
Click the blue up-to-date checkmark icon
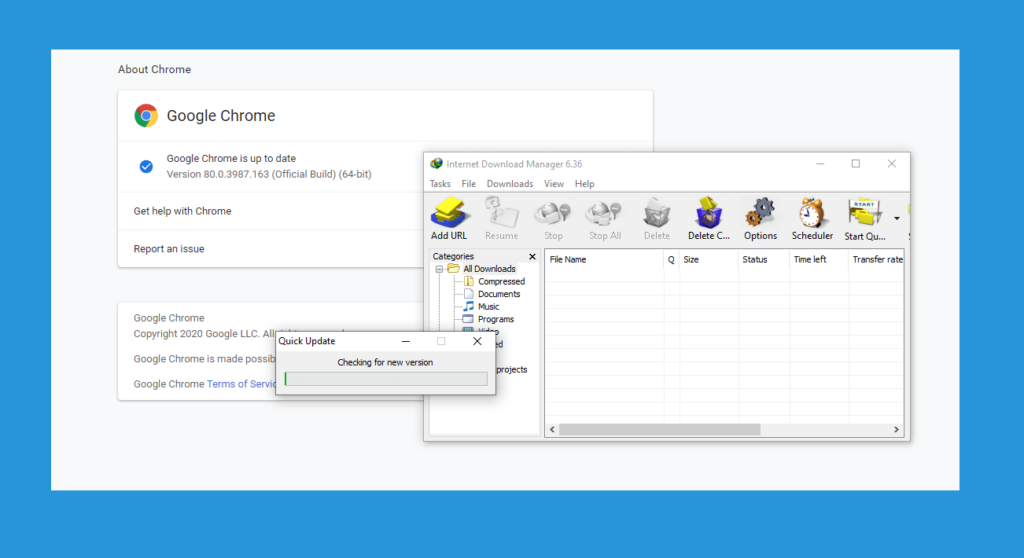[146, 167]
